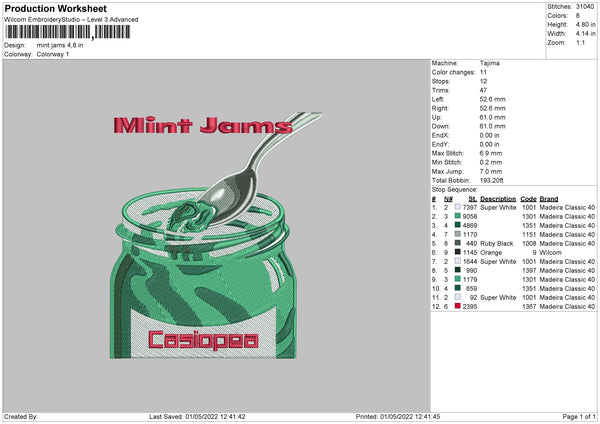Click the 'N#' column header
The width and height of the screenshot is (600, 424).
pyautogui.click(x=448, y=199)
